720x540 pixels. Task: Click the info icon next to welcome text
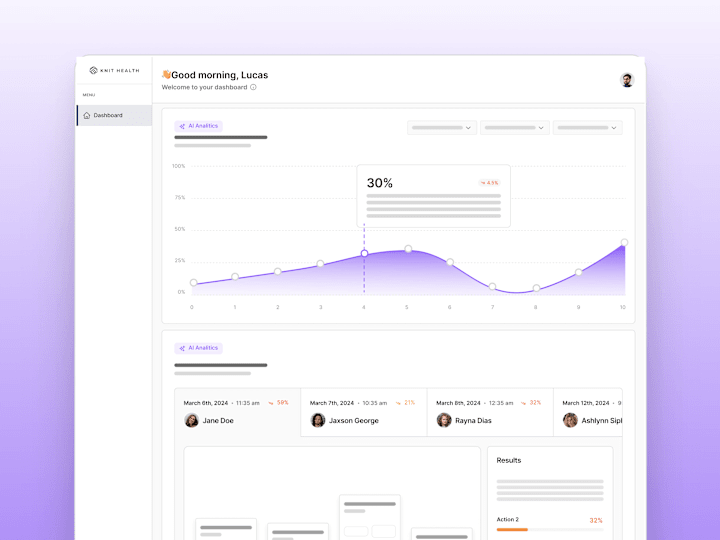(253, 87)
